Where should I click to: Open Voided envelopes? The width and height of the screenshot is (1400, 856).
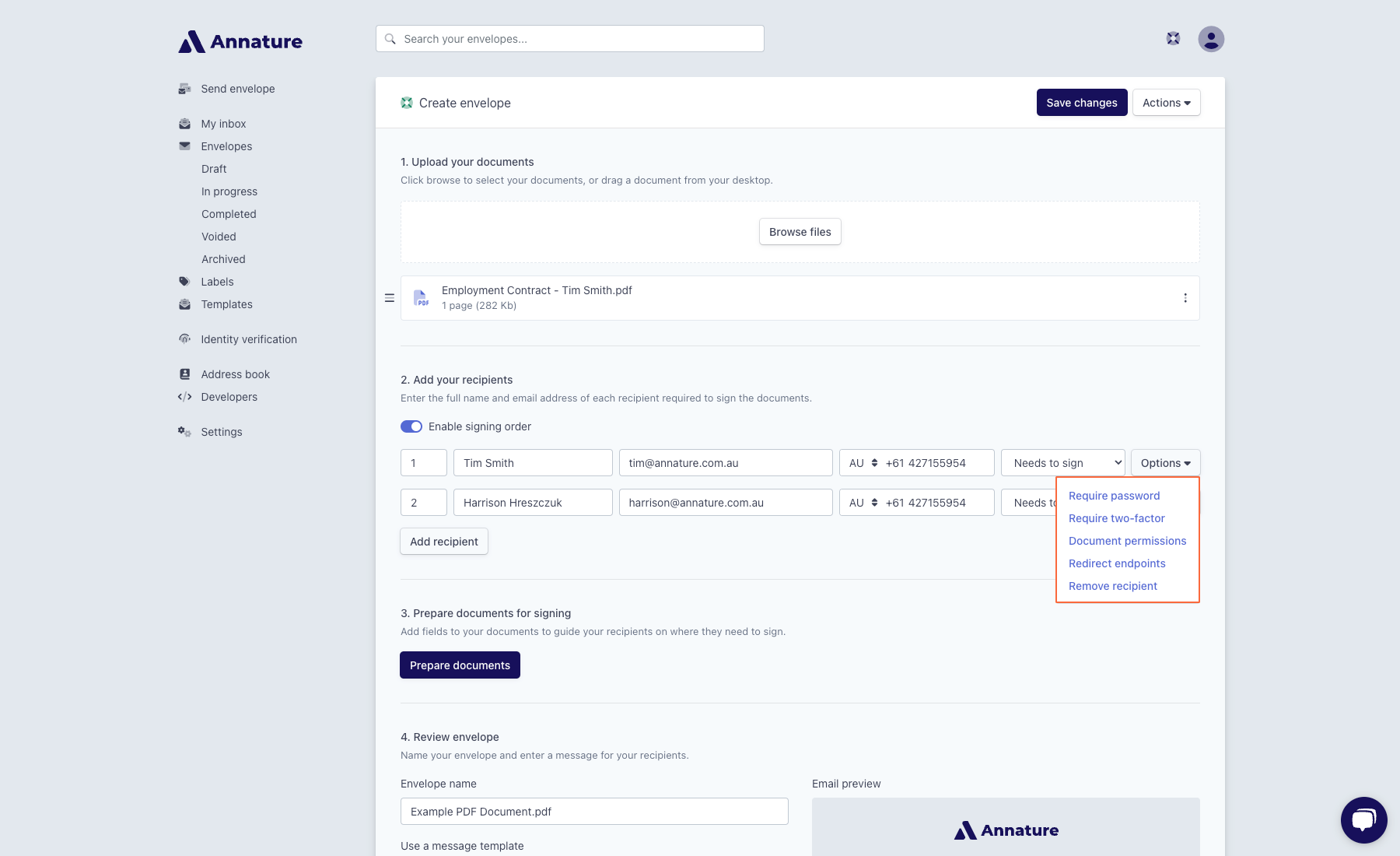pos(219,237)
